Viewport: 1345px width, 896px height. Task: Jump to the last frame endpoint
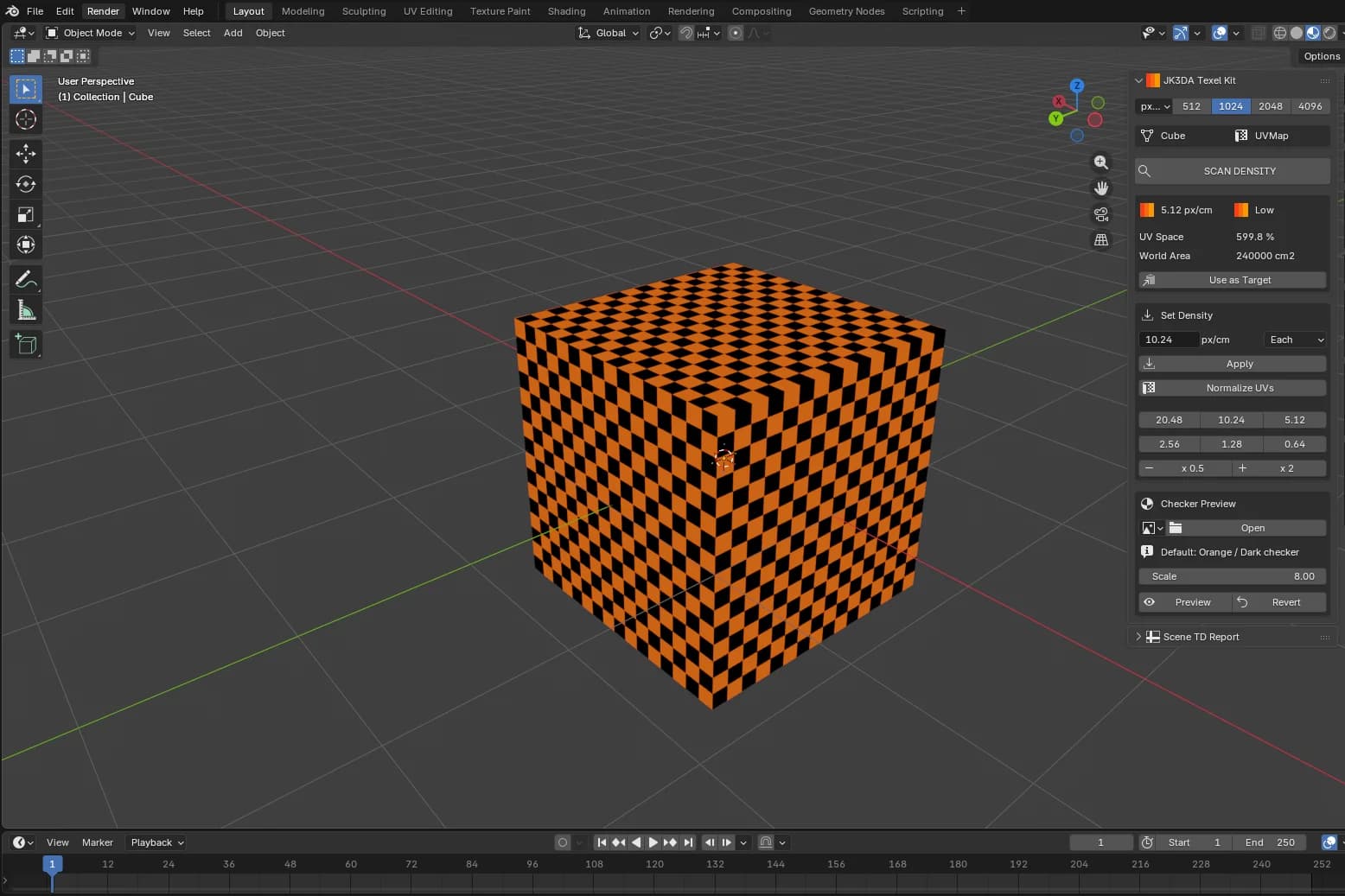(x=688, y=842)
